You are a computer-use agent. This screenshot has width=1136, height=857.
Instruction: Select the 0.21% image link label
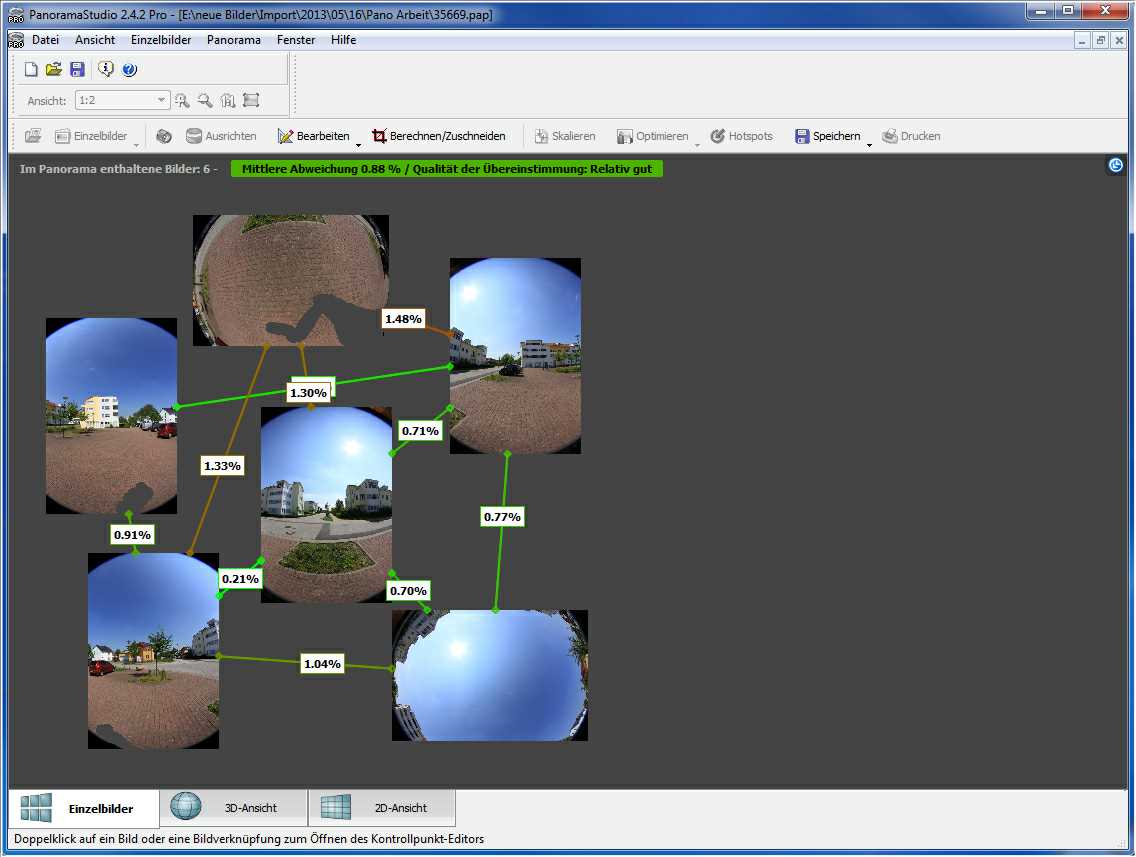240,579
